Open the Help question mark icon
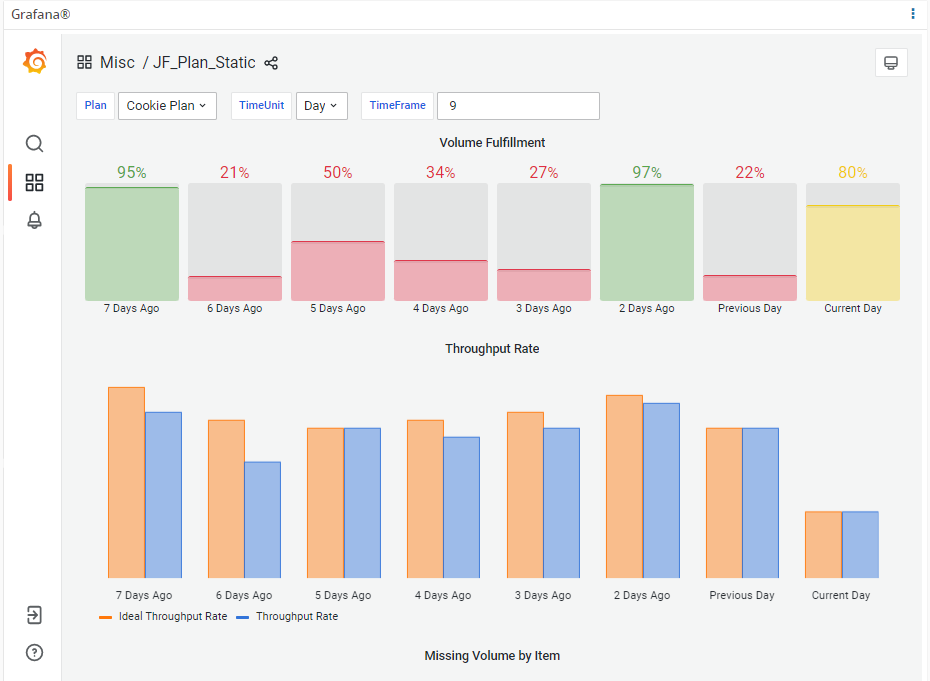 35,653
